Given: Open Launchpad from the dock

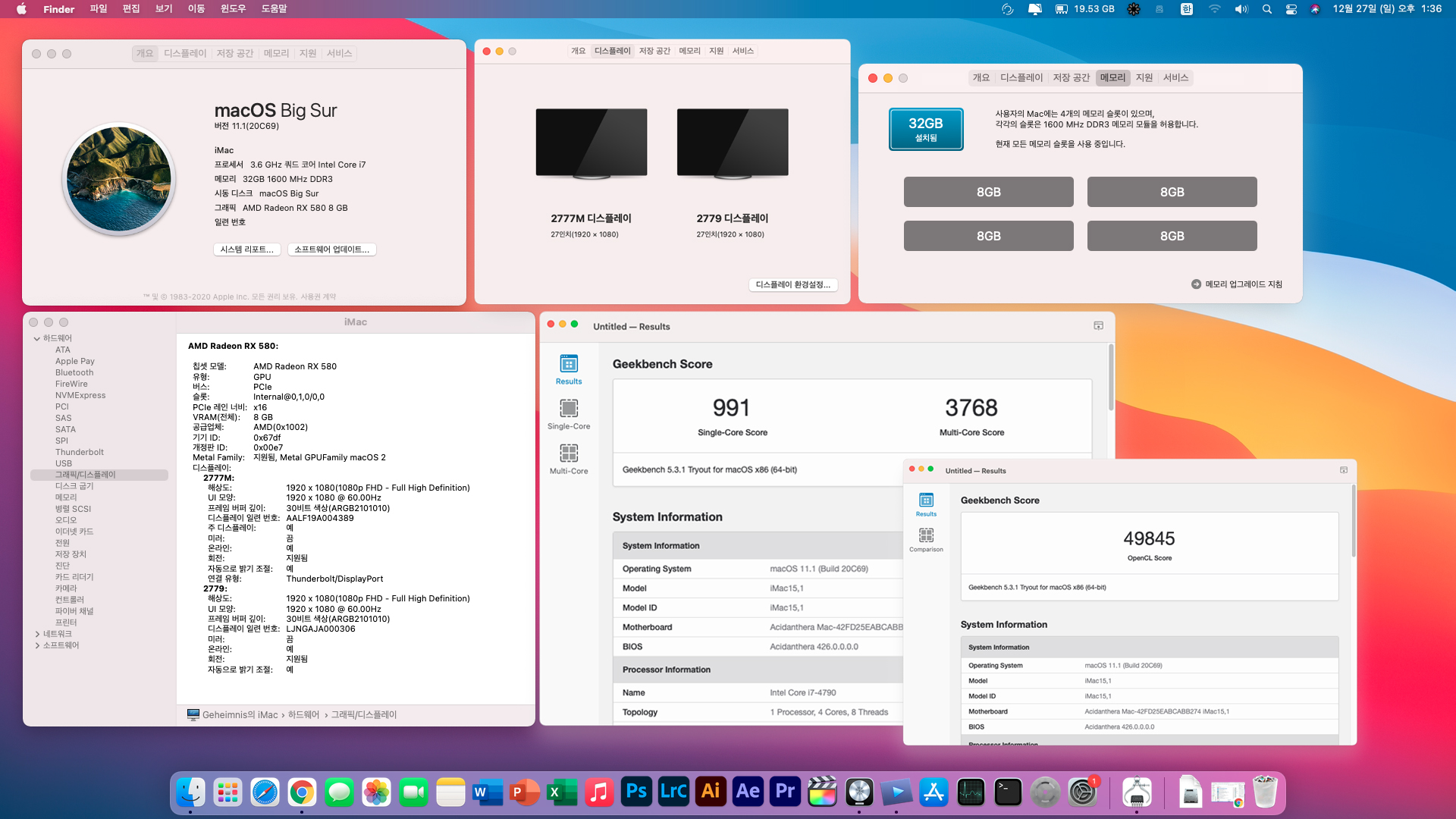Looking at the screenshot, I should coord(227,792).
